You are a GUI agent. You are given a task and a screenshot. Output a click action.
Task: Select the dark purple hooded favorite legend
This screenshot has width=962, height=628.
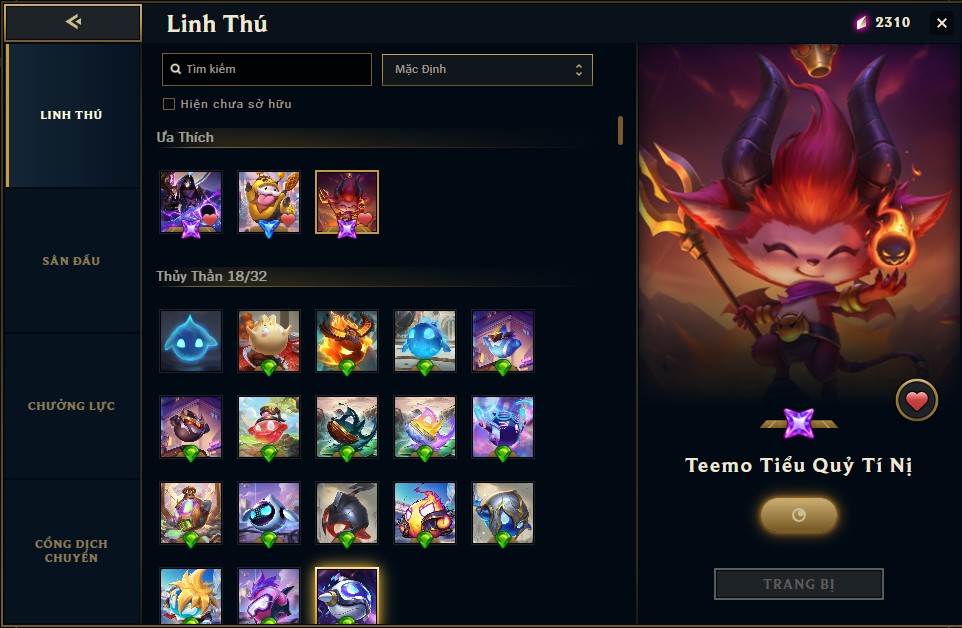191,202
